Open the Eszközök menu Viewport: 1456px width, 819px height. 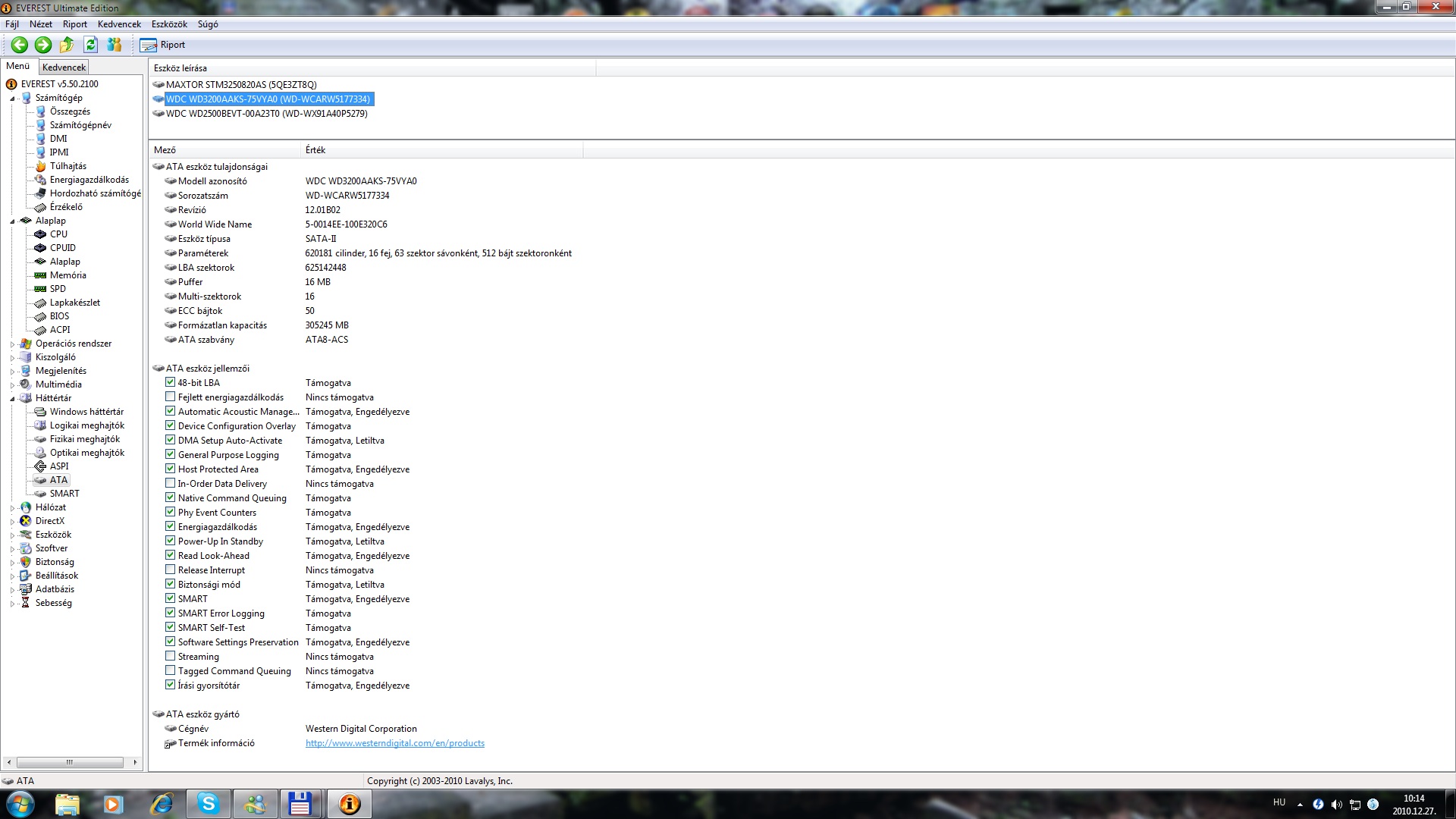(169, 24)
